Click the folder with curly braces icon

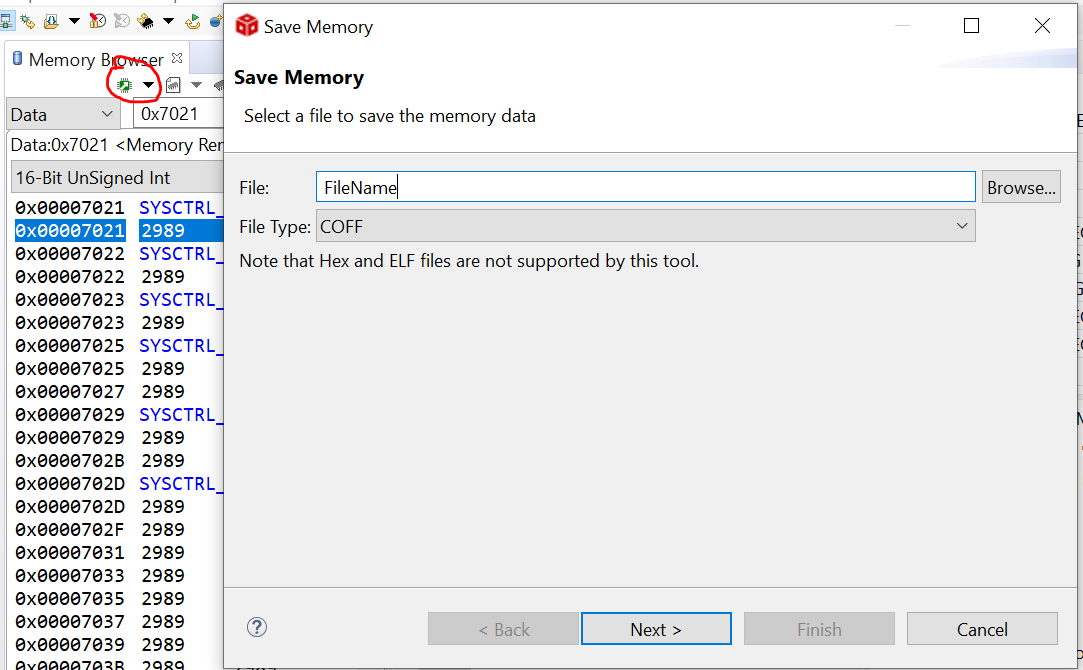coord(50,20)
